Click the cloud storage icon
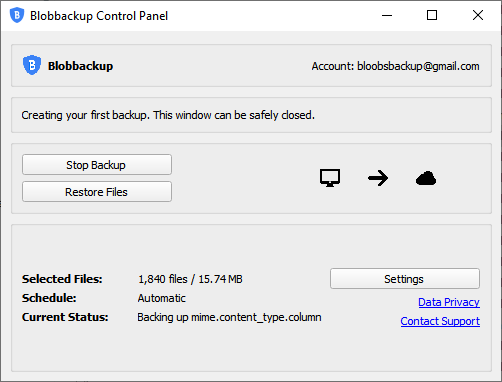The image size is (502, 382). click(426, 178)
